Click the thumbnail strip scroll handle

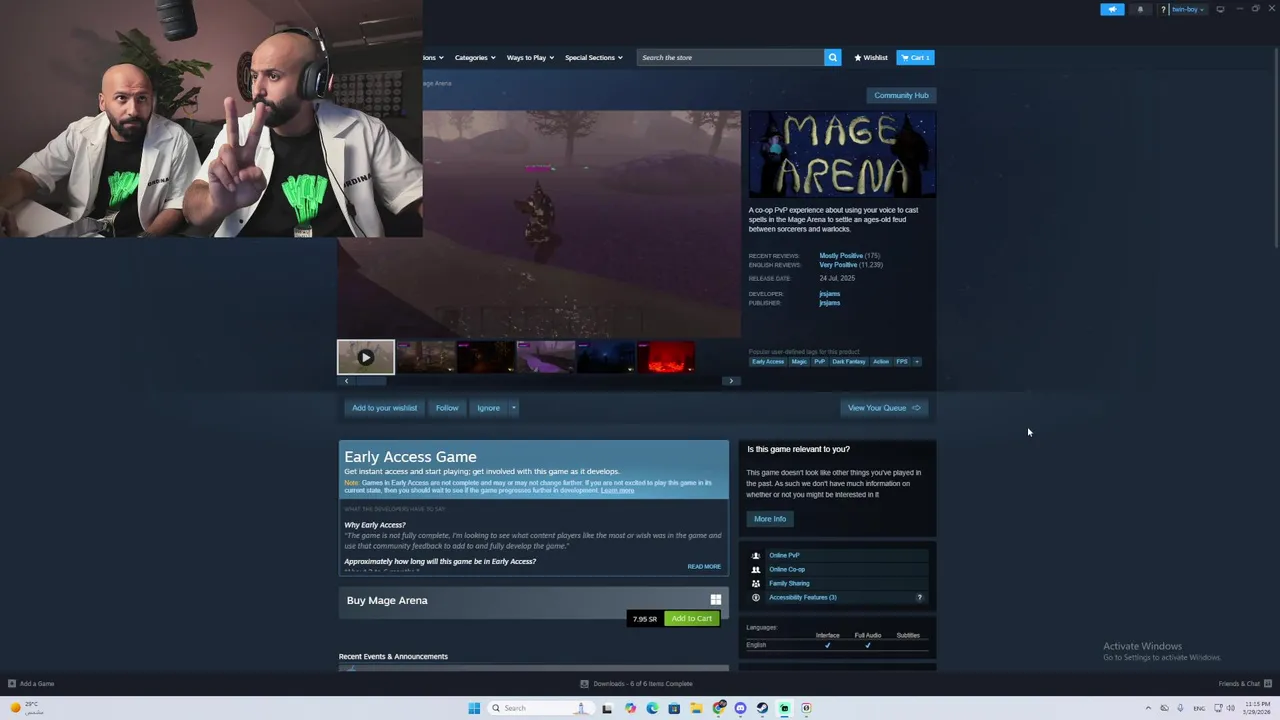(371, 381)
